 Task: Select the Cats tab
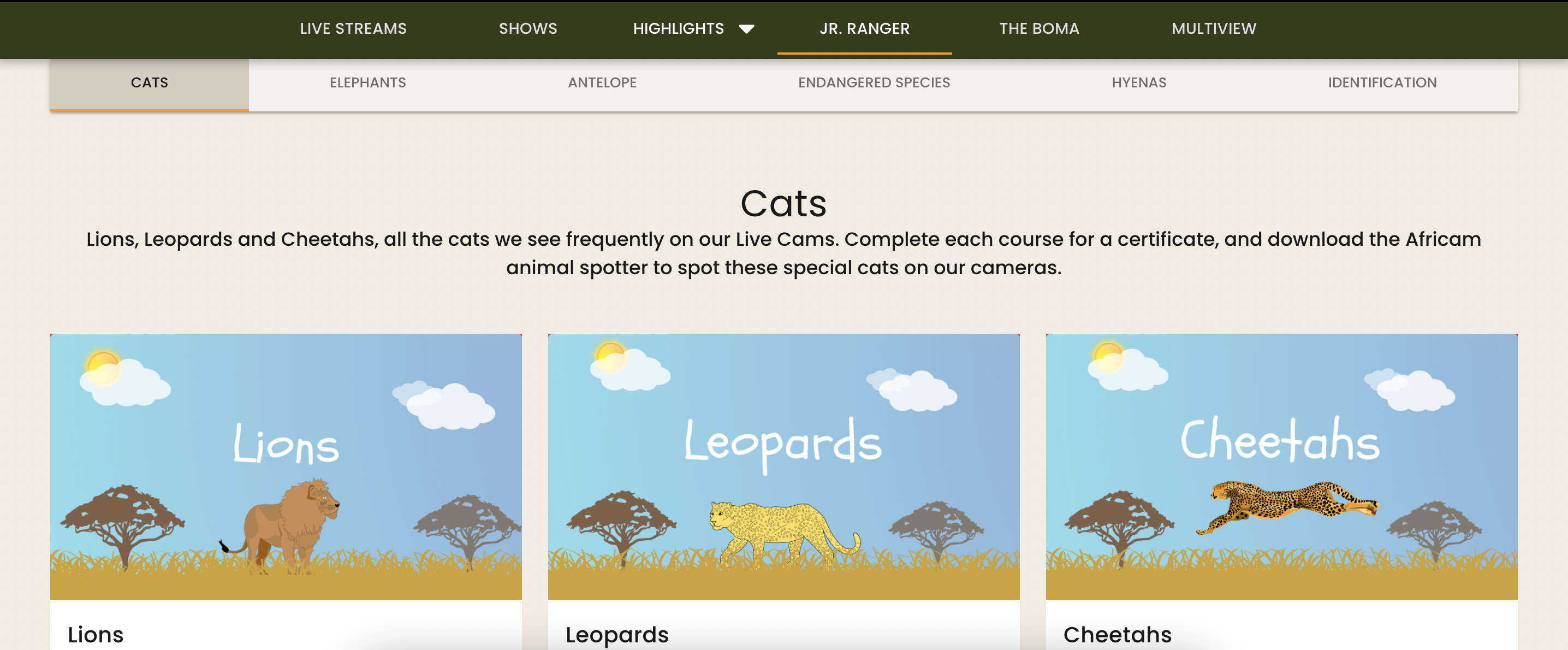point(149,83)
